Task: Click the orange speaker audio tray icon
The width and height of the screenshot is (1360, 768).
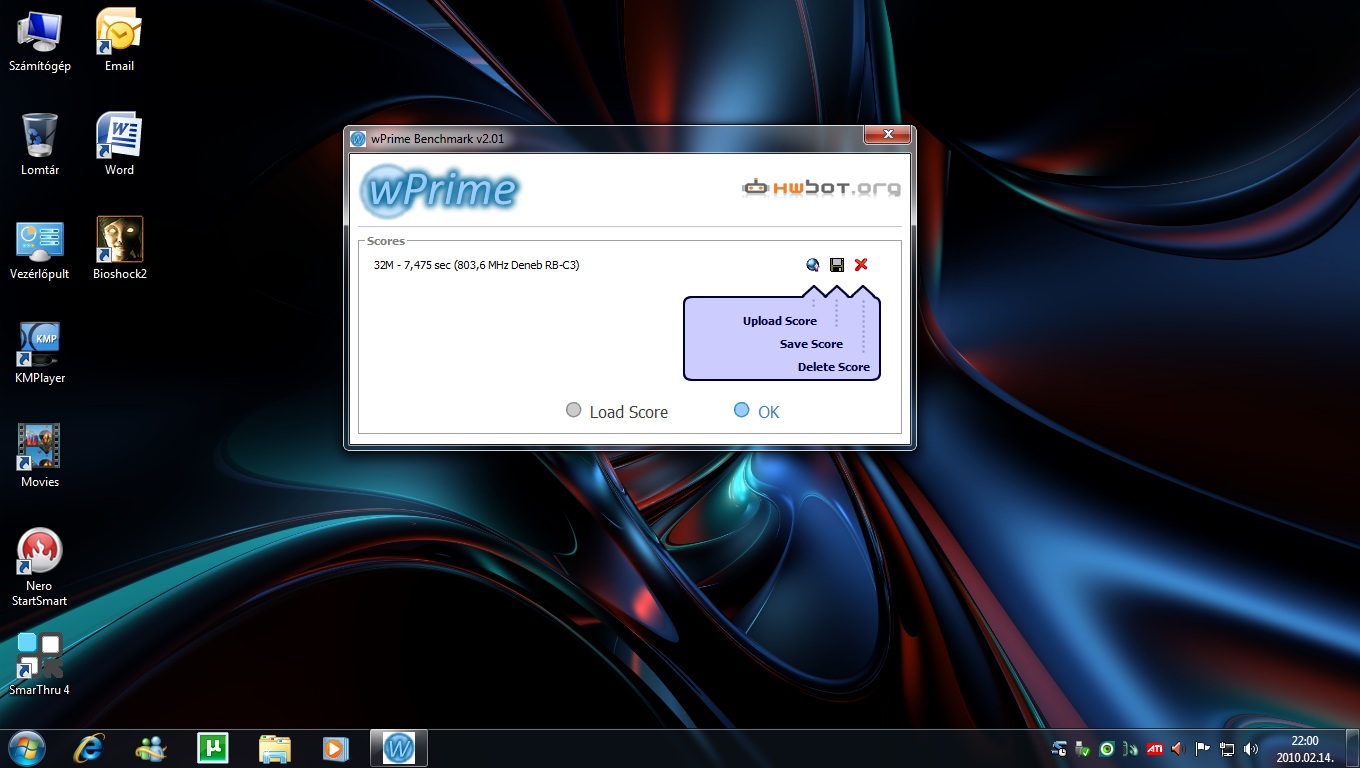Action: click(1178, 748)
